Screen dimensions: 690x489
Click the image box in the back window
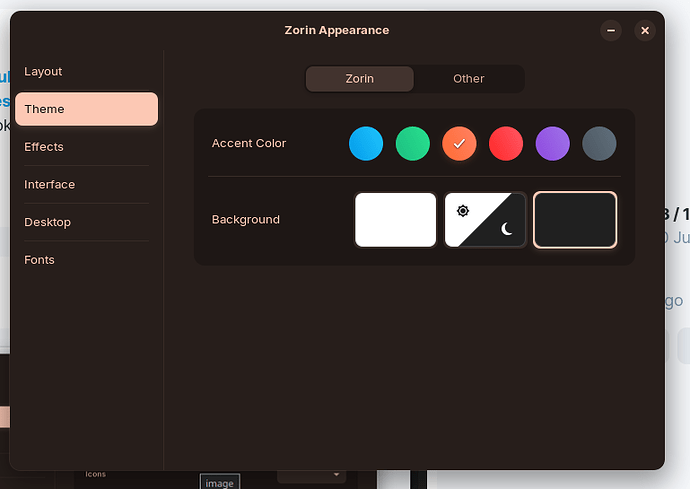coord(220,483)
